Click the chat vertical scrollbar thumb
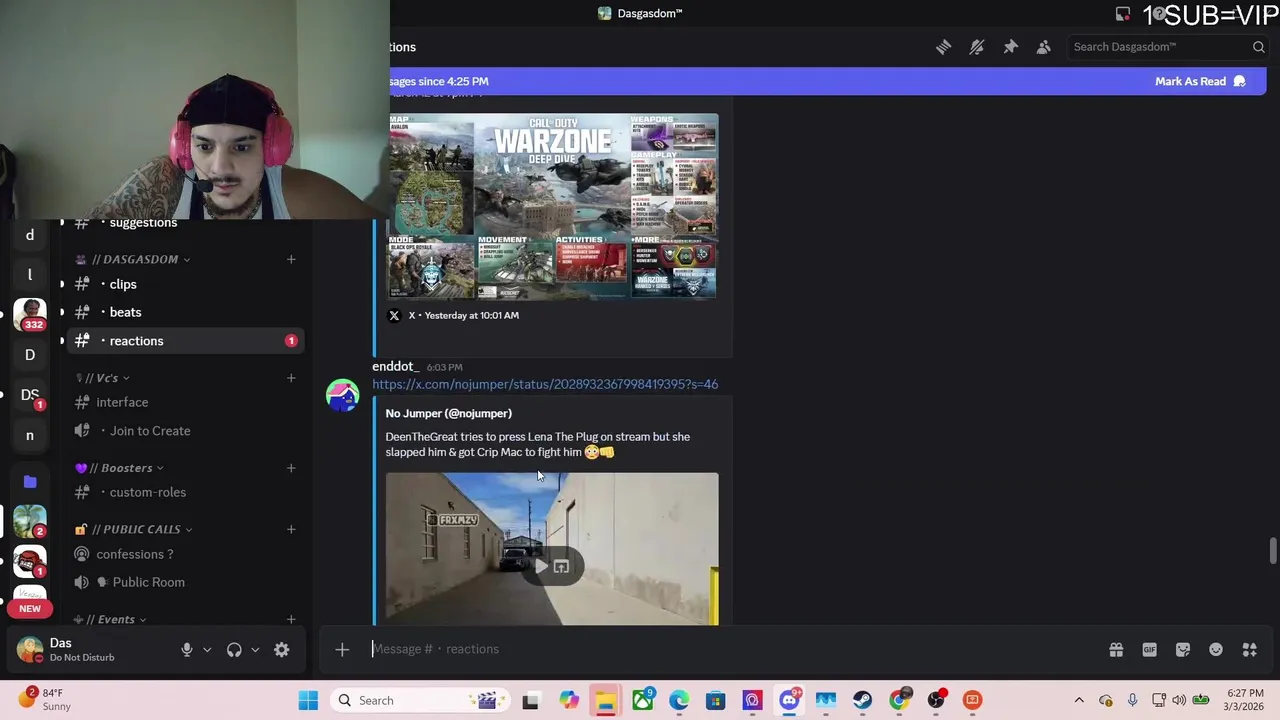The image size is (1280, 720). 1272,551
